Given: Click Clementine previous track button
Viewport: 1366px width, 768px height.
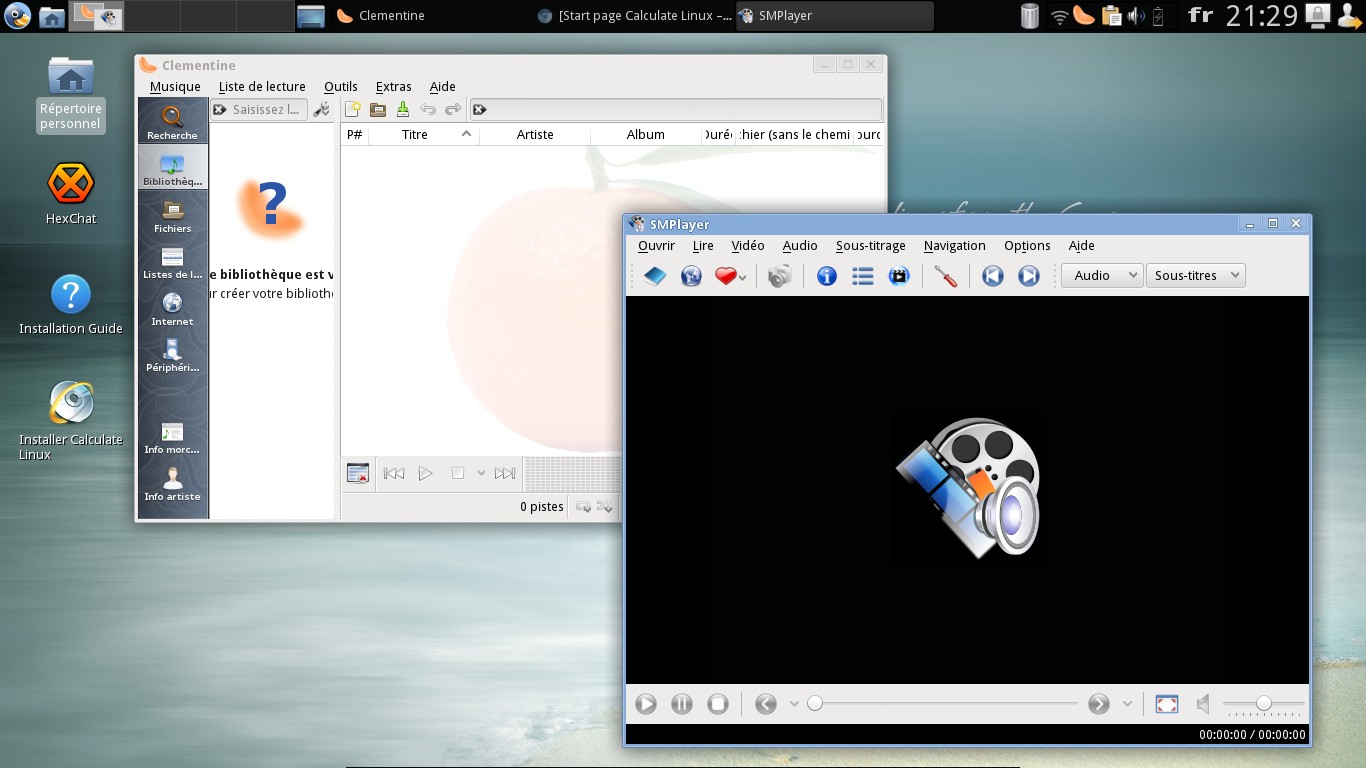Looking at the screenshot, I should 394,474.
